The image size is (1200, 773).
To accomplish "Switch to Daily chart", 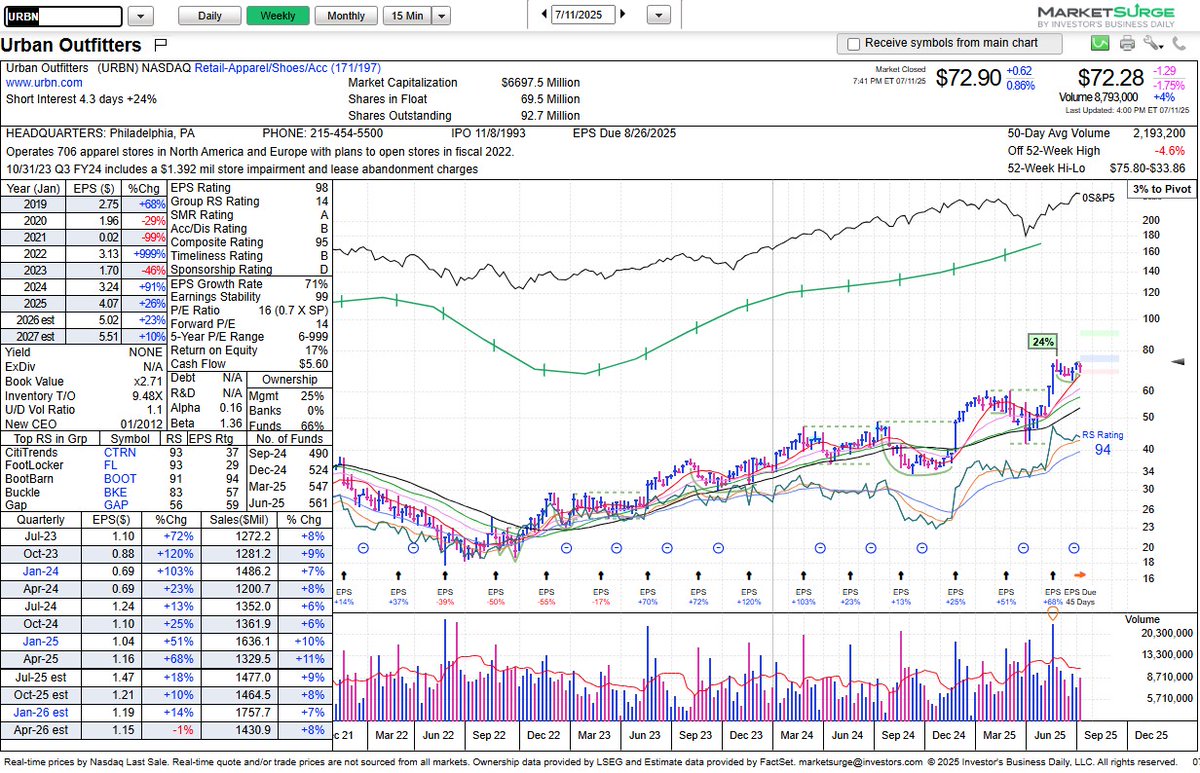I will tap(210, 16).
